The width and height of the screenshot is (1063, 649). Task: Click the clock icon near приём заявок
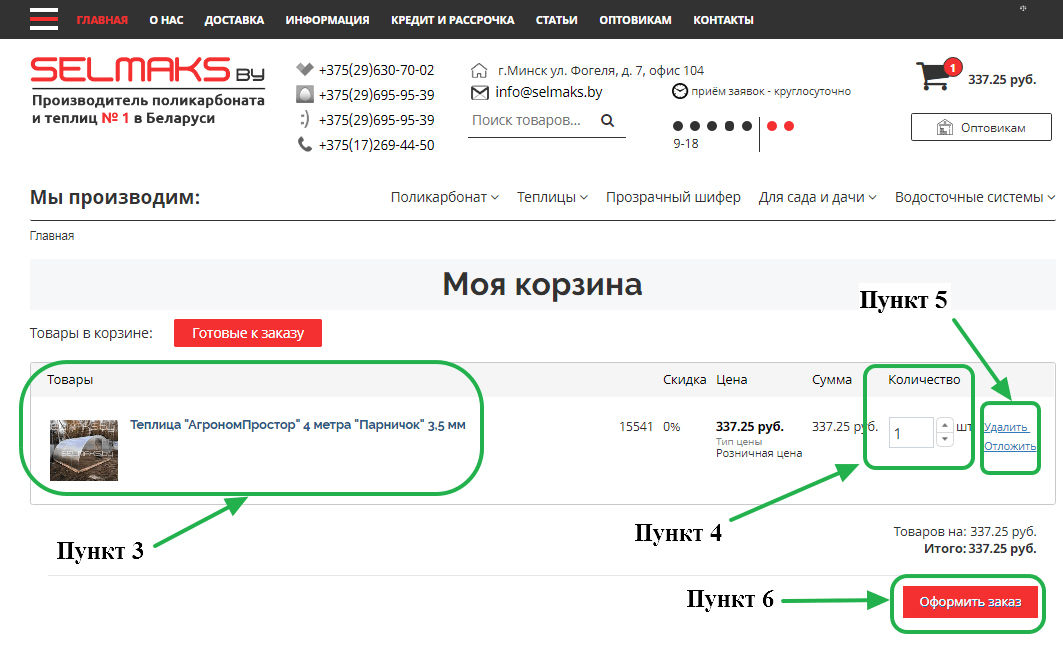[680, 92]
